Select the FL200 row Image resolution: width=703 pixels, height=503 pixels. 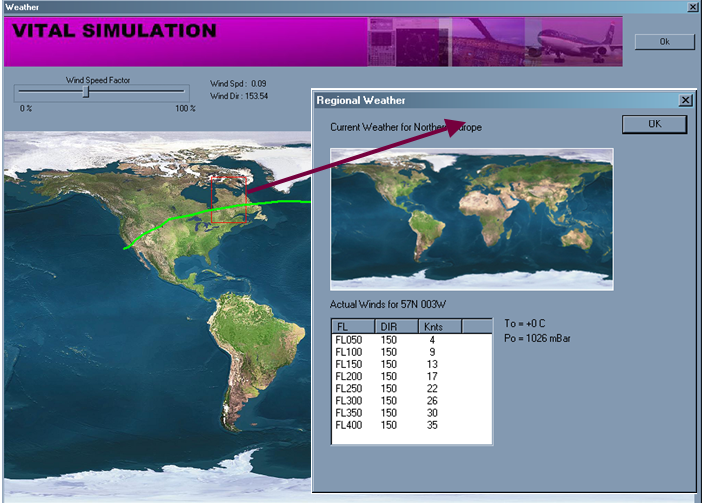click(x=412, y=377)
